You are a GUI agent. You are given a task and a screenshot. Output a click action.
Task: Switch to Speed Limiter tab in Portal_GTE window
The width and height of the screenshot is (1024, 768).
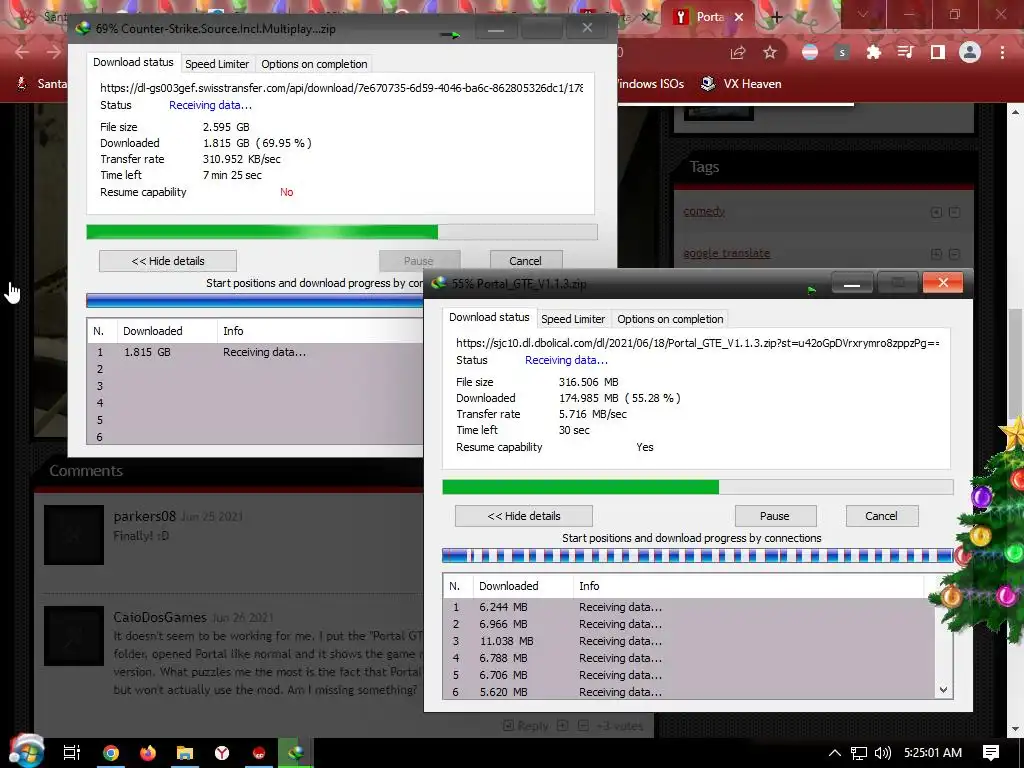point(573,319)
